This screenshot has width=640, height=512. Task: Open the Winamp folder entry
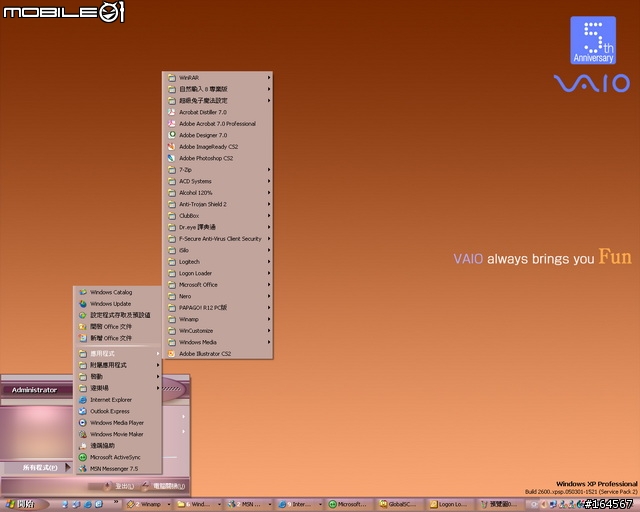click(x=218, y=319)
